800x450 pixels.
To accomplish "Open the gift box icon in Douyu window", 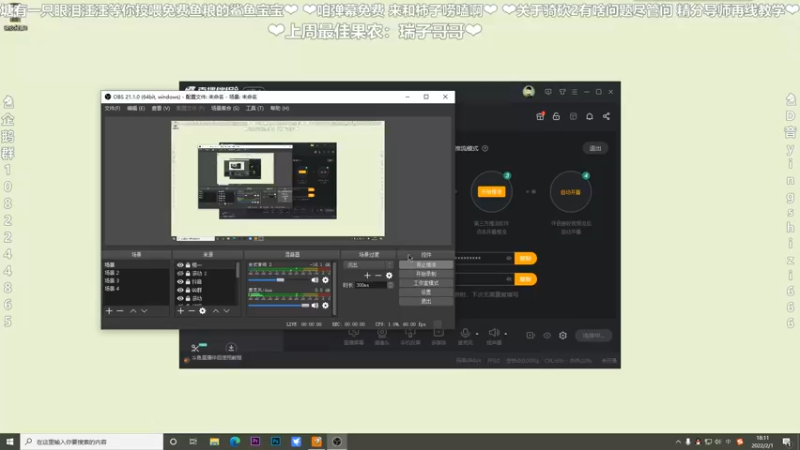I will 540,116.
